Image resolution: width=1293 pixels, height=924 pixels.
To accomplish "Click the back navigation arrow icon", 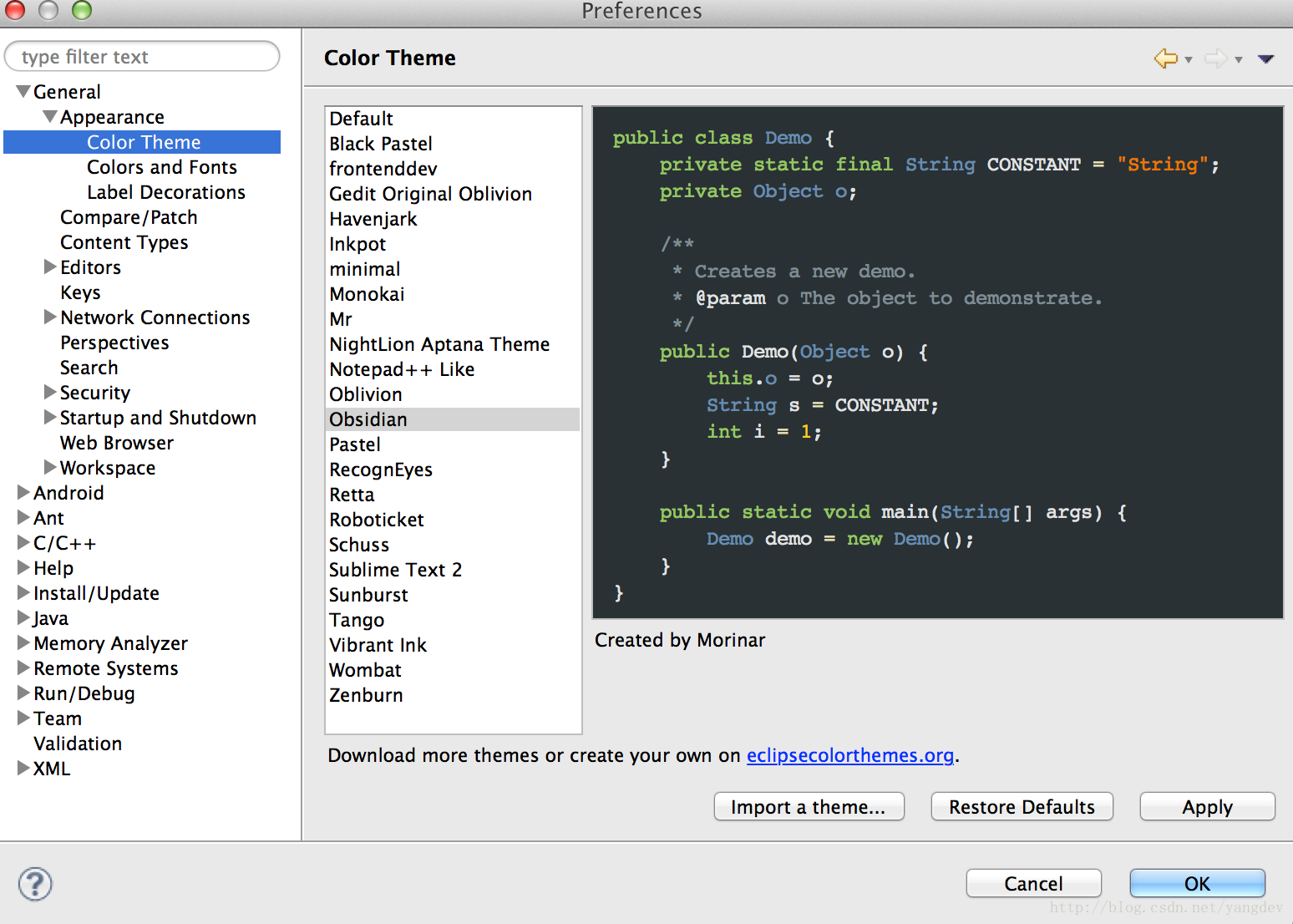I will (x=1165, y=58).
